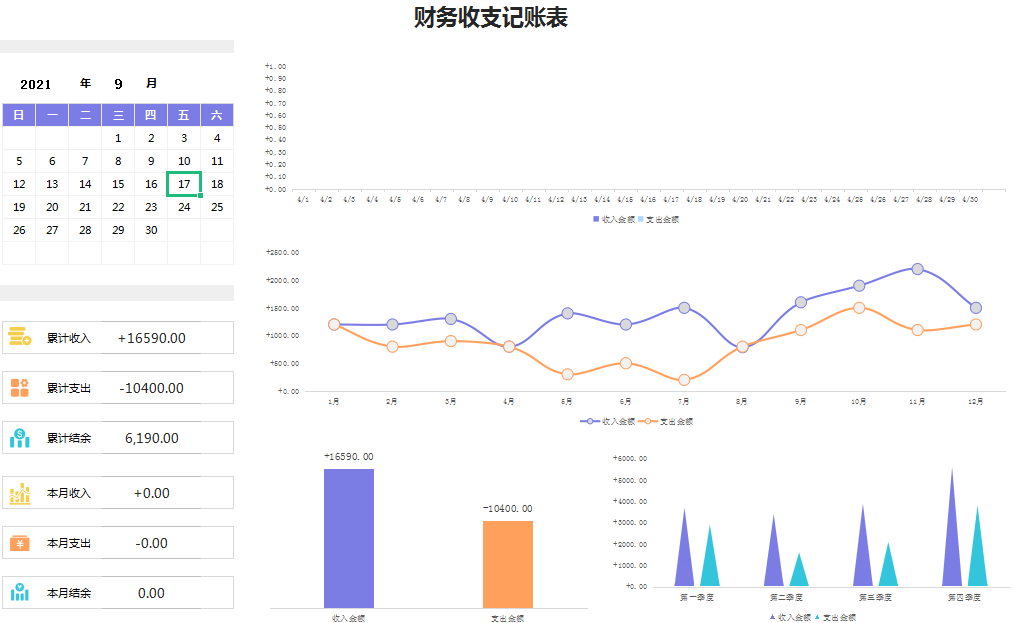Click the yellow bar icon beside 本月收入
This screenshot has width=1013, height=623.
tap(20, 493)
